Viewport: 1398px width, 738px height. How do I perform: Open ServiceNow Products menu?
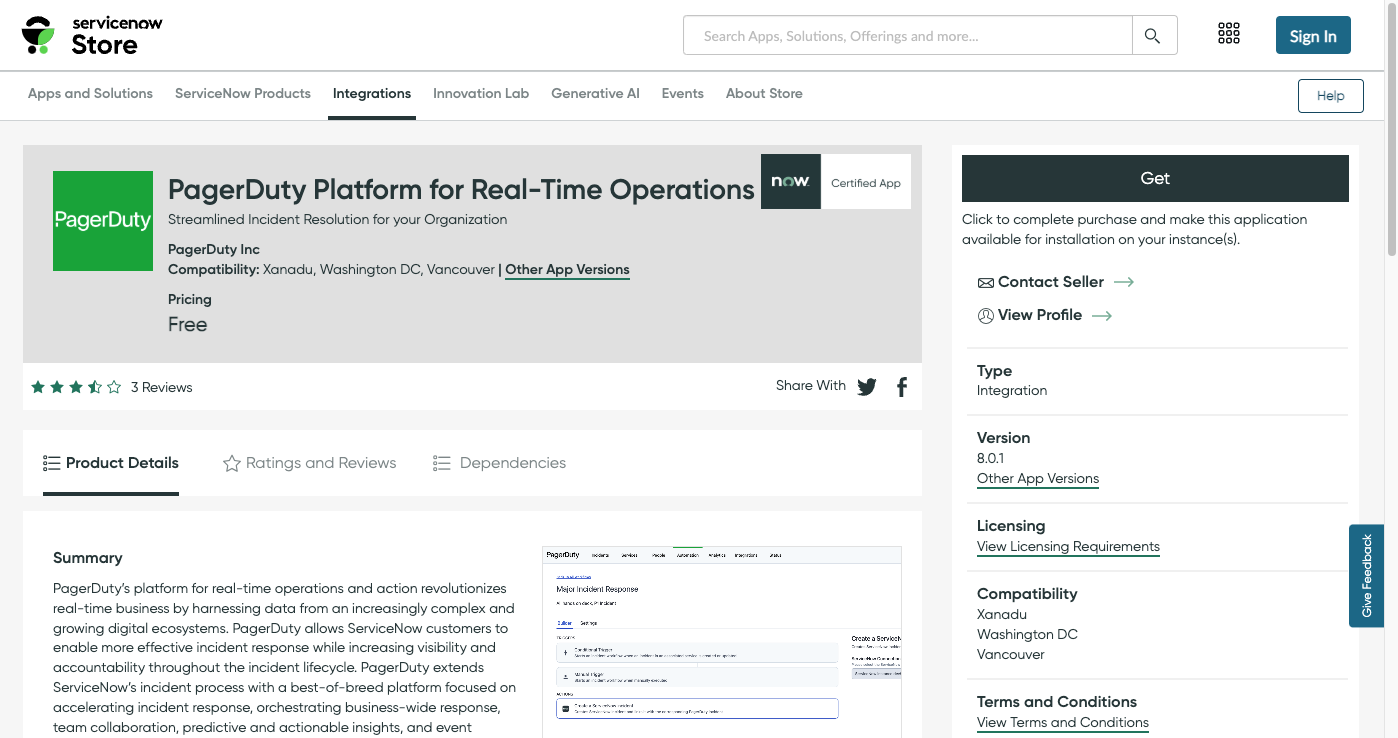point(243,94)
